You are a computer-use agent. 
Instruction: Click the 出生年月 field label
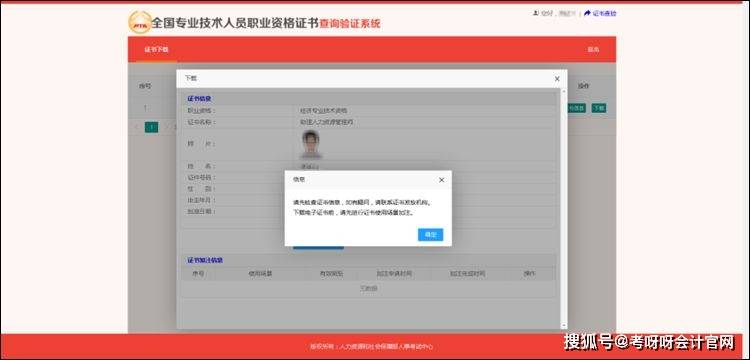click(201, 200)
